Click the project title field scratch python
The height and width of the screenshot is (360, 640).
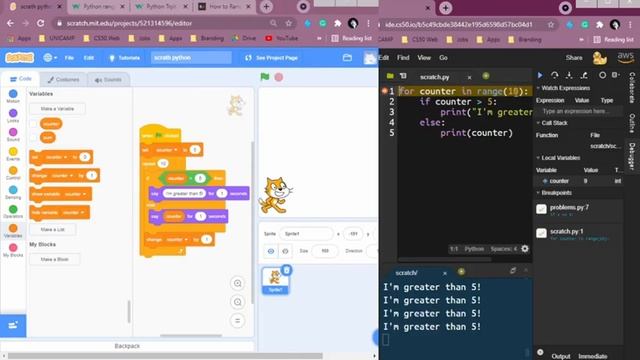[x=191, y=58]
